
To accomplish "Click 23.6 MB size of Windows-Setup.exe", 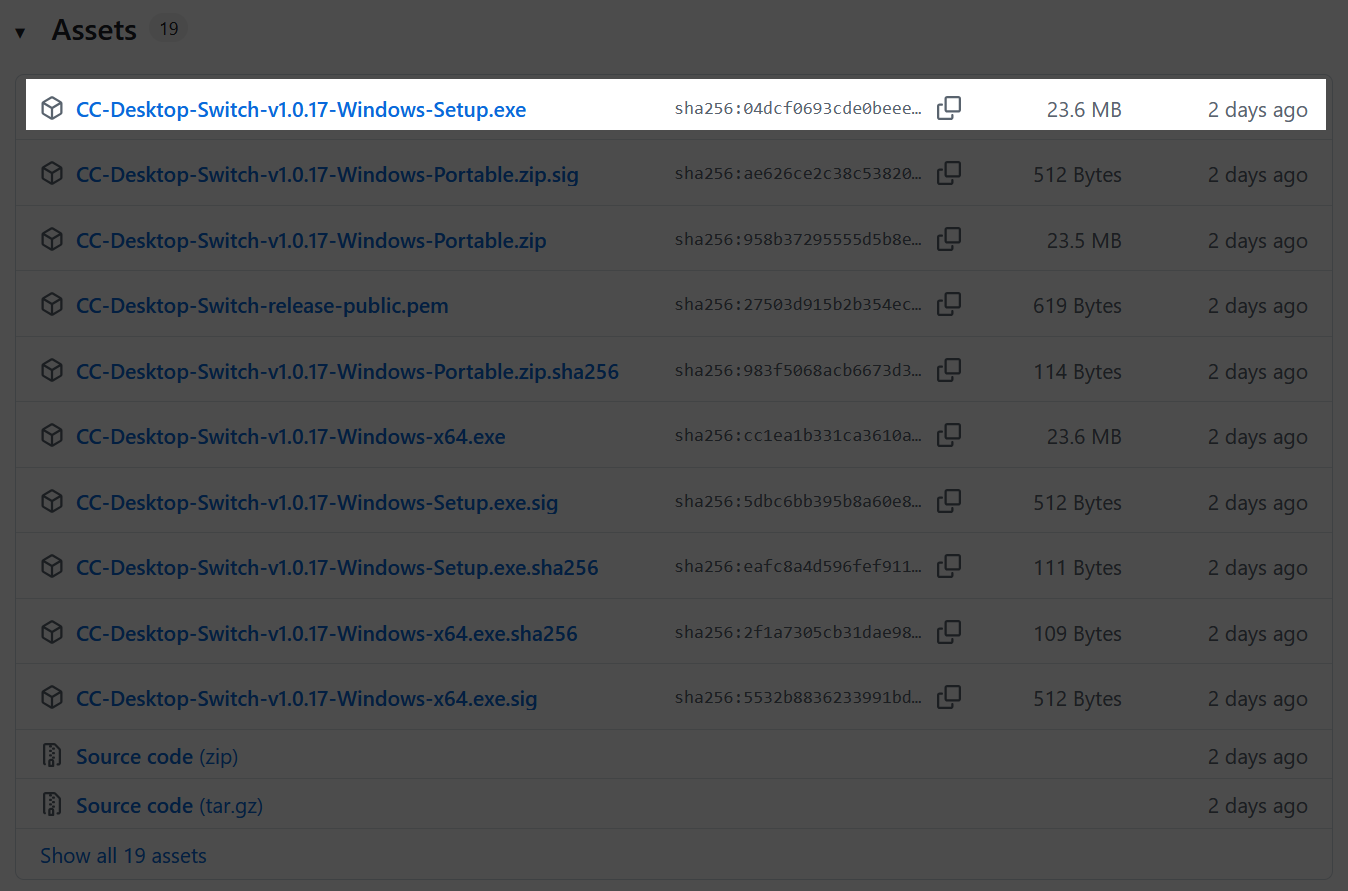I will point(1084,110).
